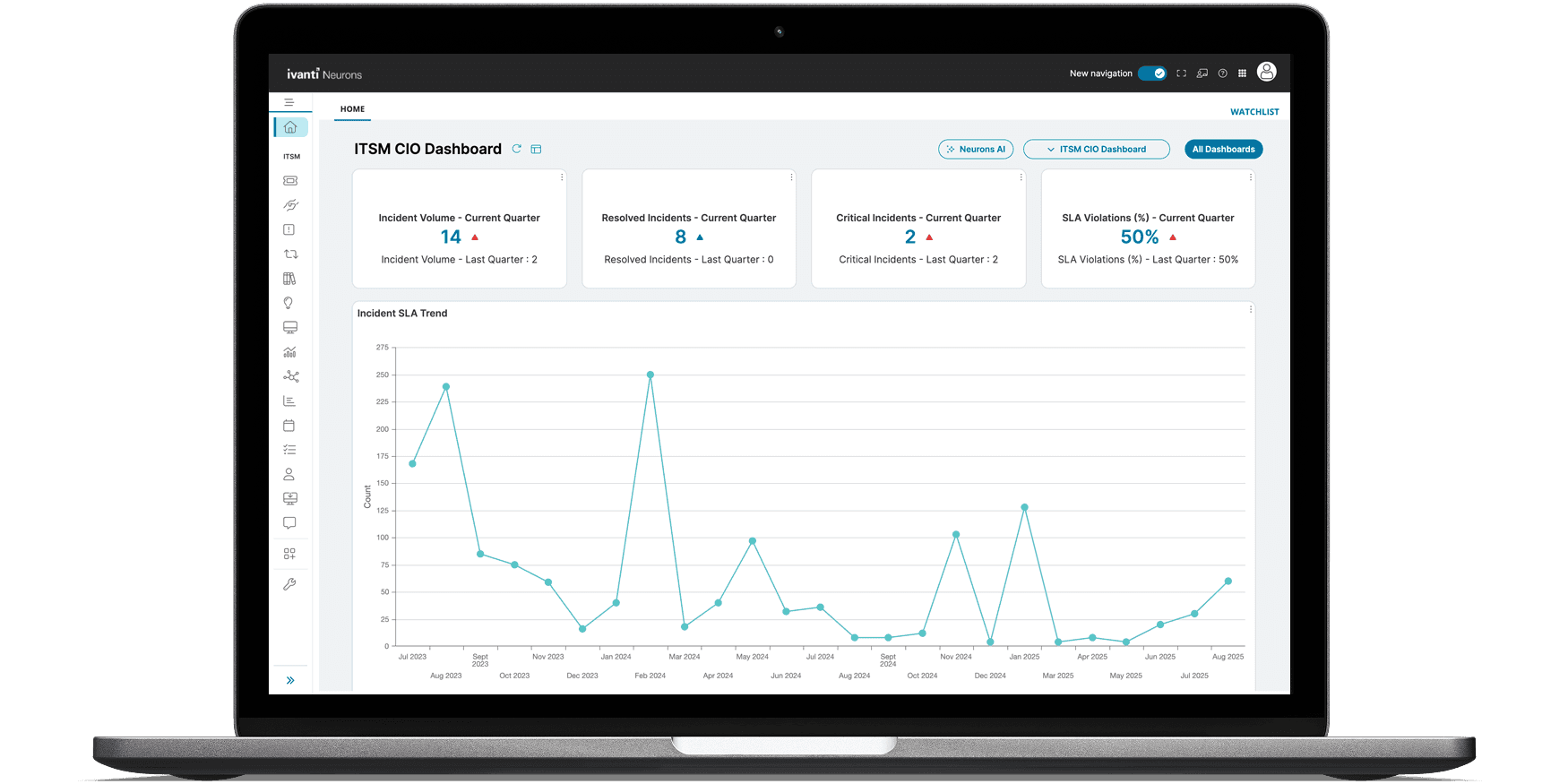Screen dimensions: 1568x784
Task: Click the dashboard layout icon beside title
Action: 536,149
